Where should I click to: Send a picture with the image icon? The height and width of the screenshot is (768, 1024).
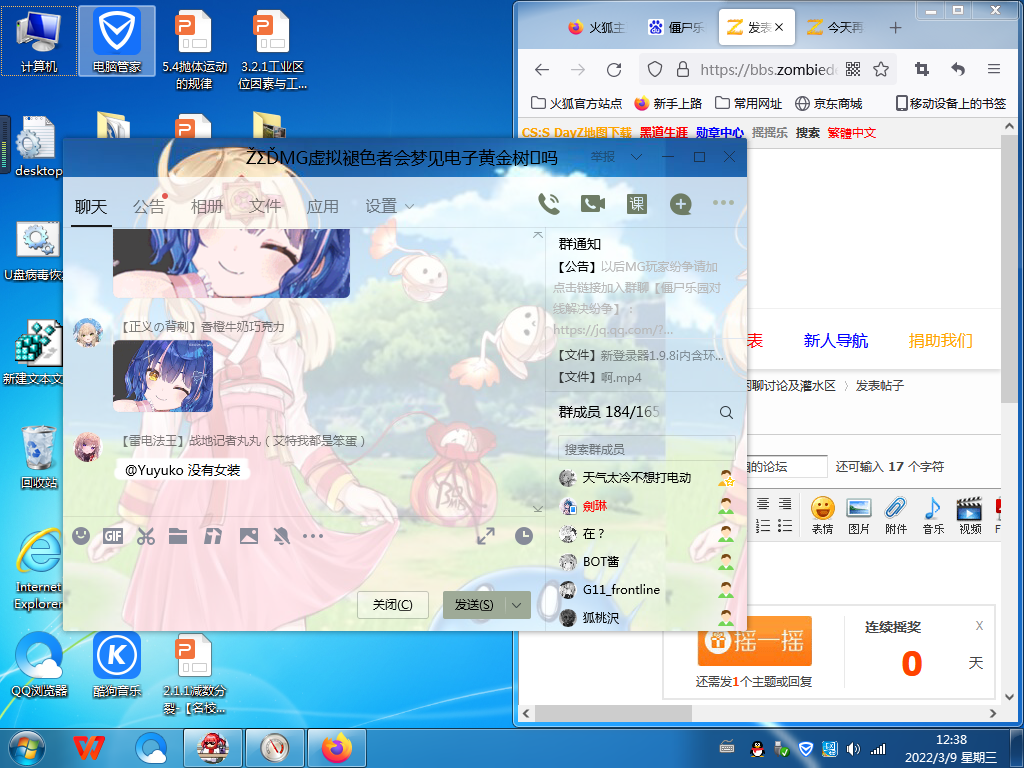click(249, 536)
